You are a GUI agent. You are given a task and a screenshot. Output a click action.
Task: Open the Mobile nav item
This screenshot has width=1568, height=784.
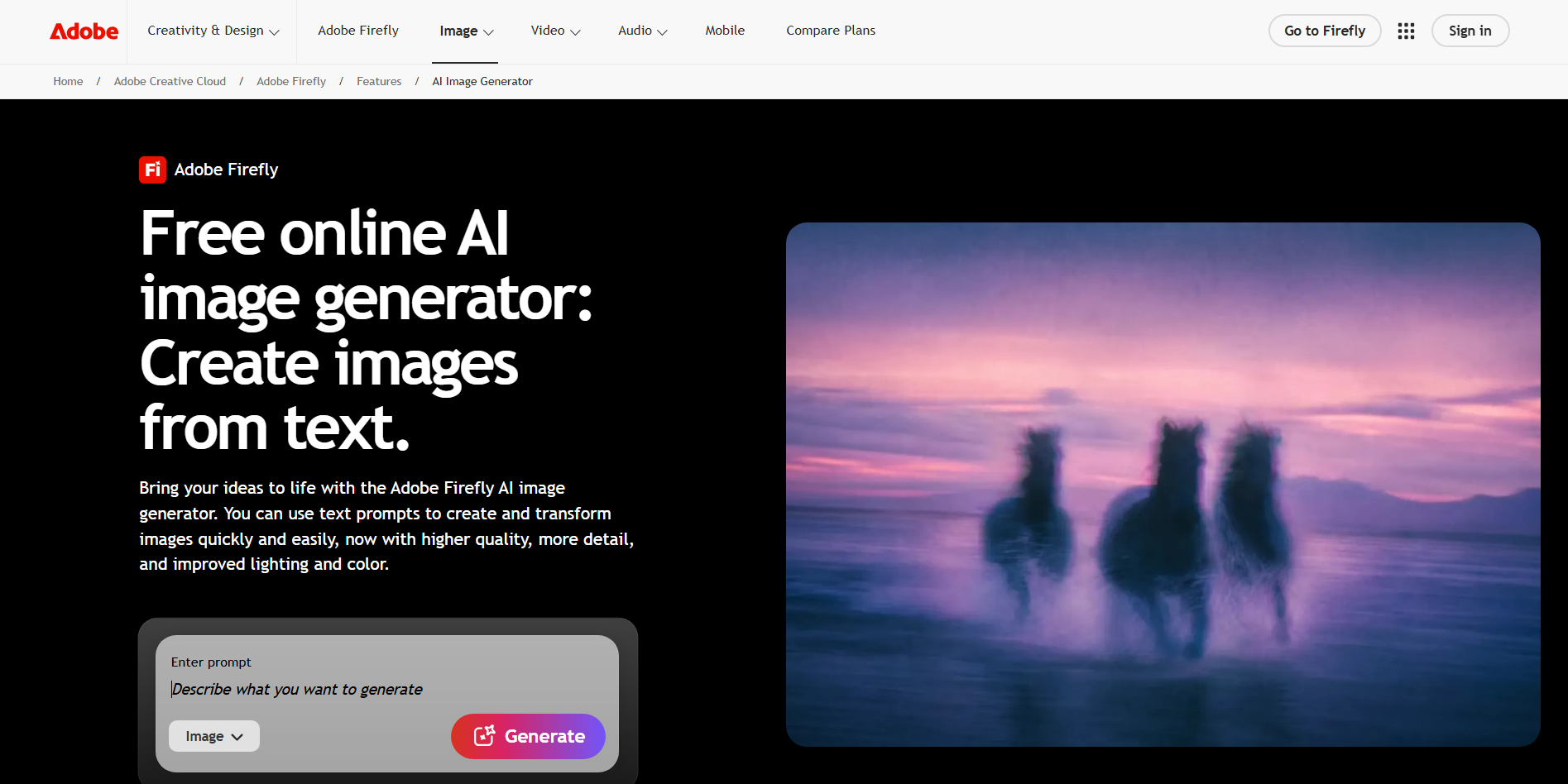(x=725, y=31)
